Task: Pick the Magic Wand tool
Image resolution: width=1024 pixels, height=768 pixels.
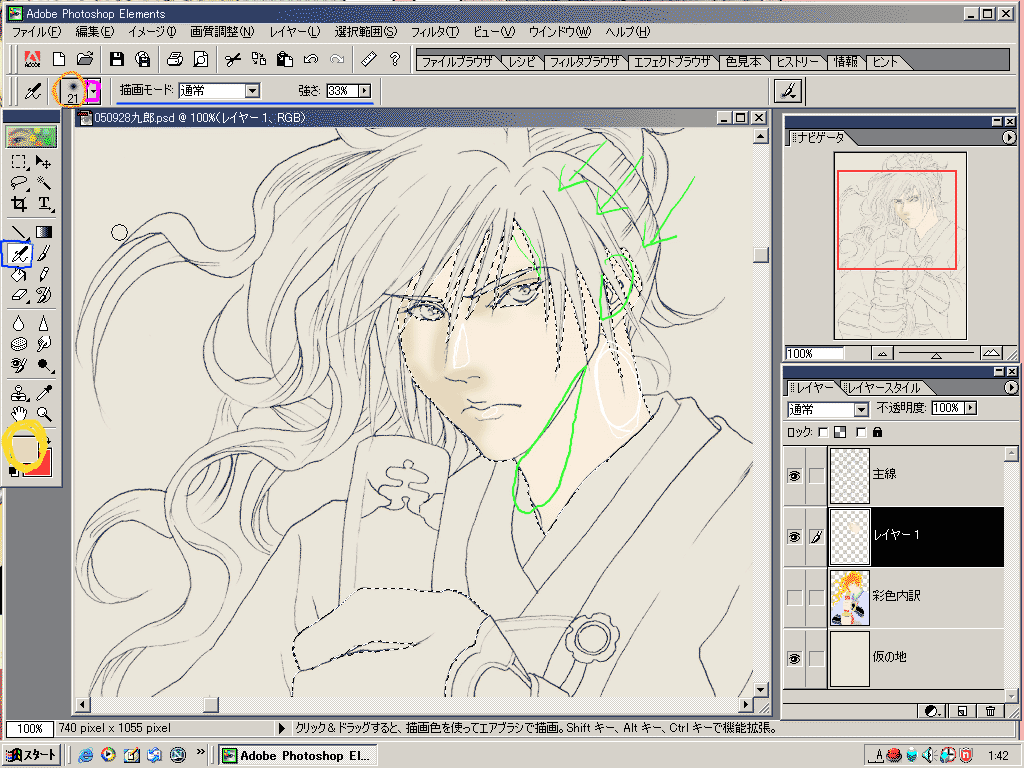Action: pos(44,183)
